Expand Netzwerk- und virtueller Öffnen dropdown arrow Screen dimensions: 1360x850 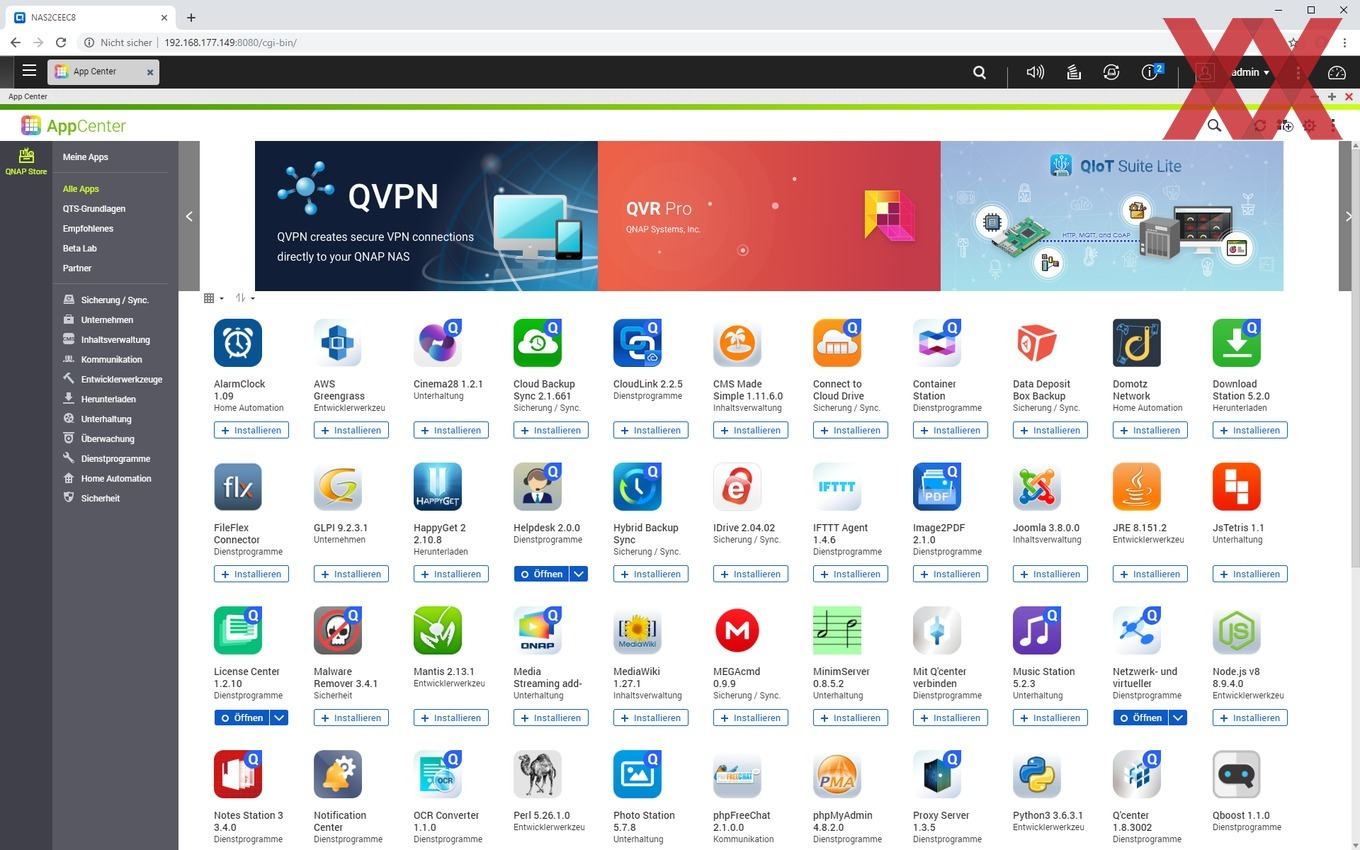(x=1178, y=718)
